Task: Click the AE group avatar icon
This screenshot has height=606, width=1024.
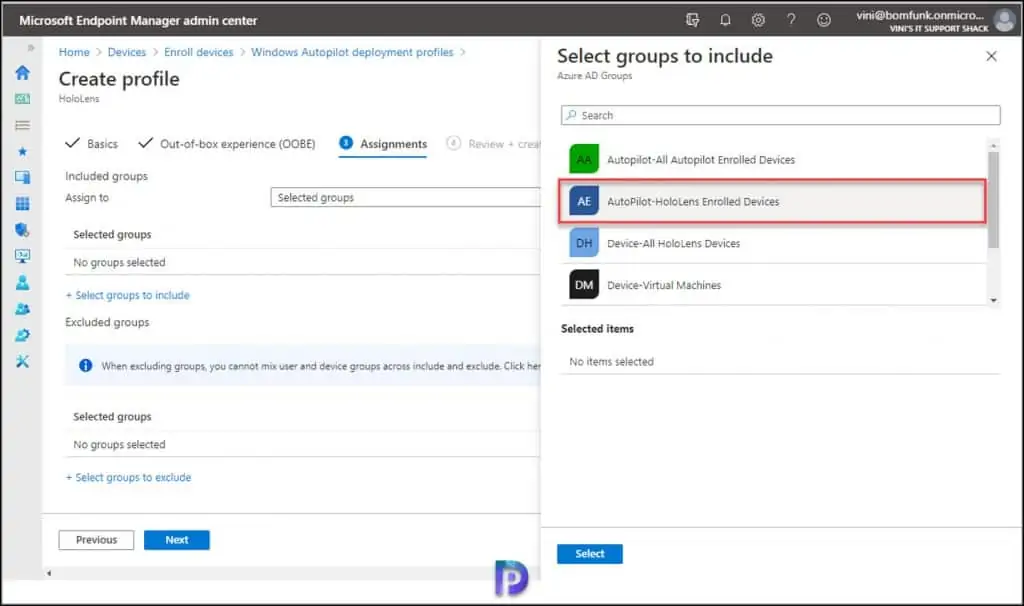Action: pyautogui.click(x=584, y=201)
